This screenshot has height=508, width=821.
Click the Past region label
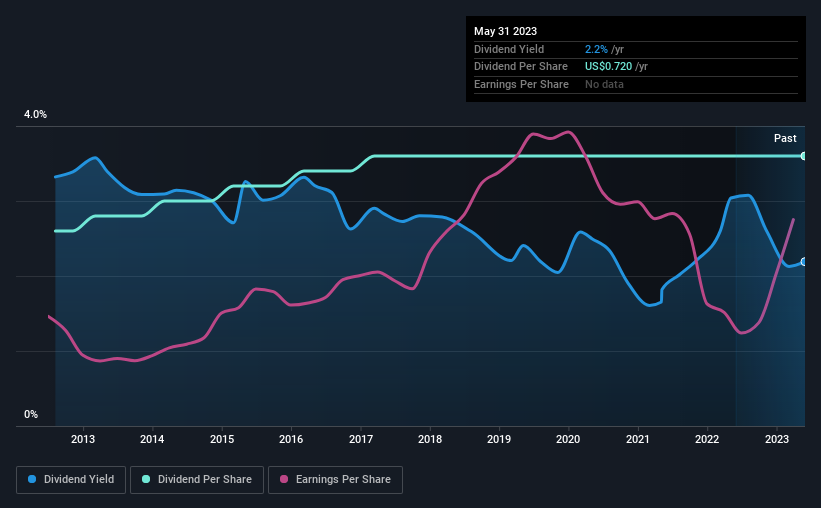[785, 138]
